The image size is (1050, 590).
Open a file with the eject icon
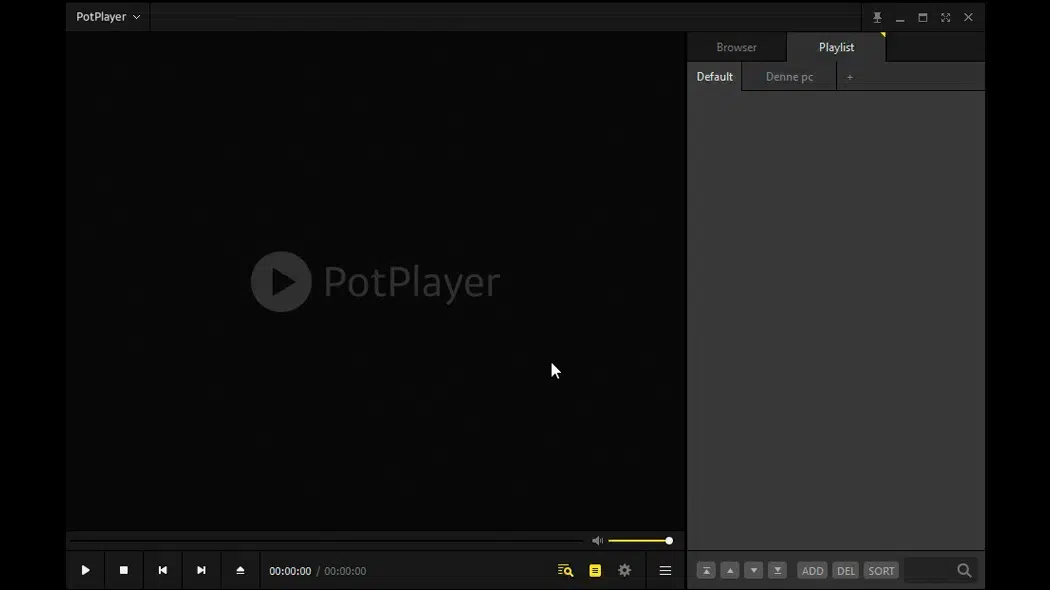pyautogui.click(x=240, y=571)
